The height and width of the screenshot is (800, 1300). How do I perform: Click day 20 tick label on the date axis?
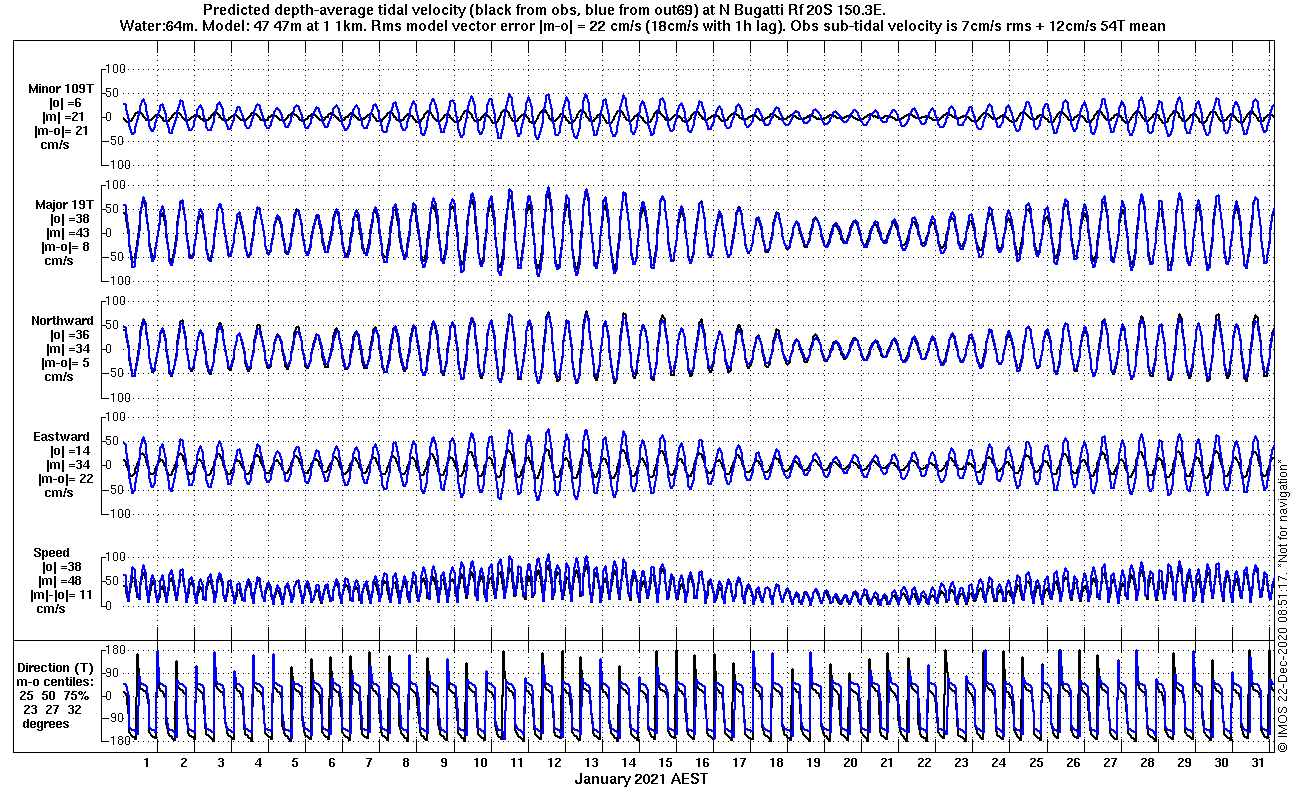(x=850, y=762)
